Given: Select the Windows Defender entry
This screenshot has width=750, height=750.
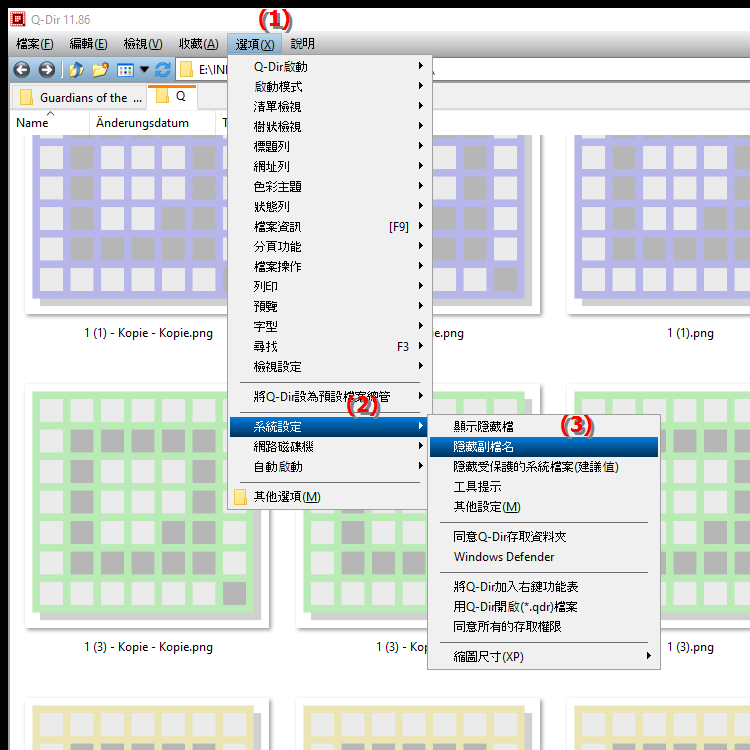Looking at the screenshot, I should [x=544, y=557].
